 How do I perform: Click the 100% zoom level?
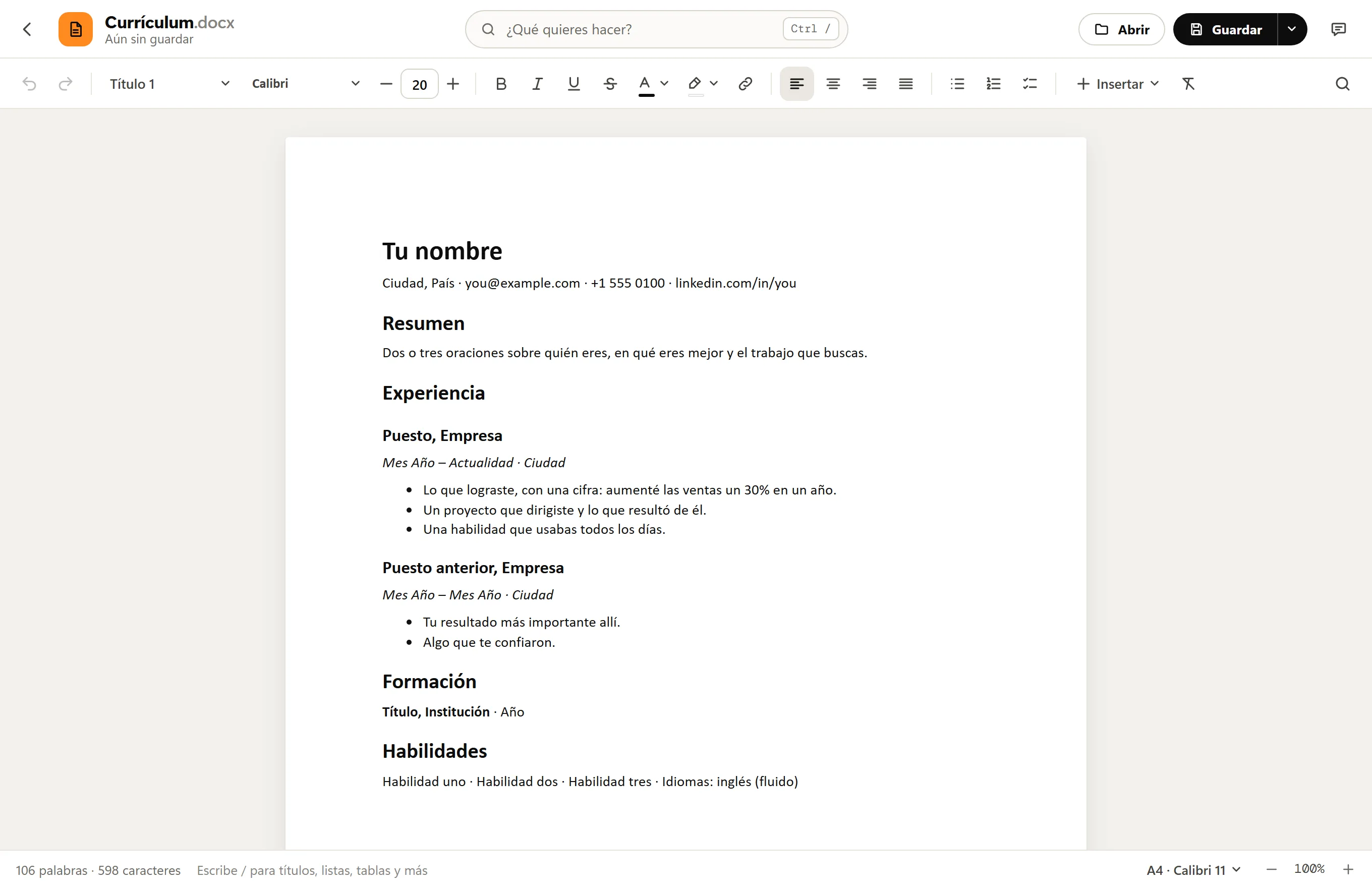coord(1309,869)
